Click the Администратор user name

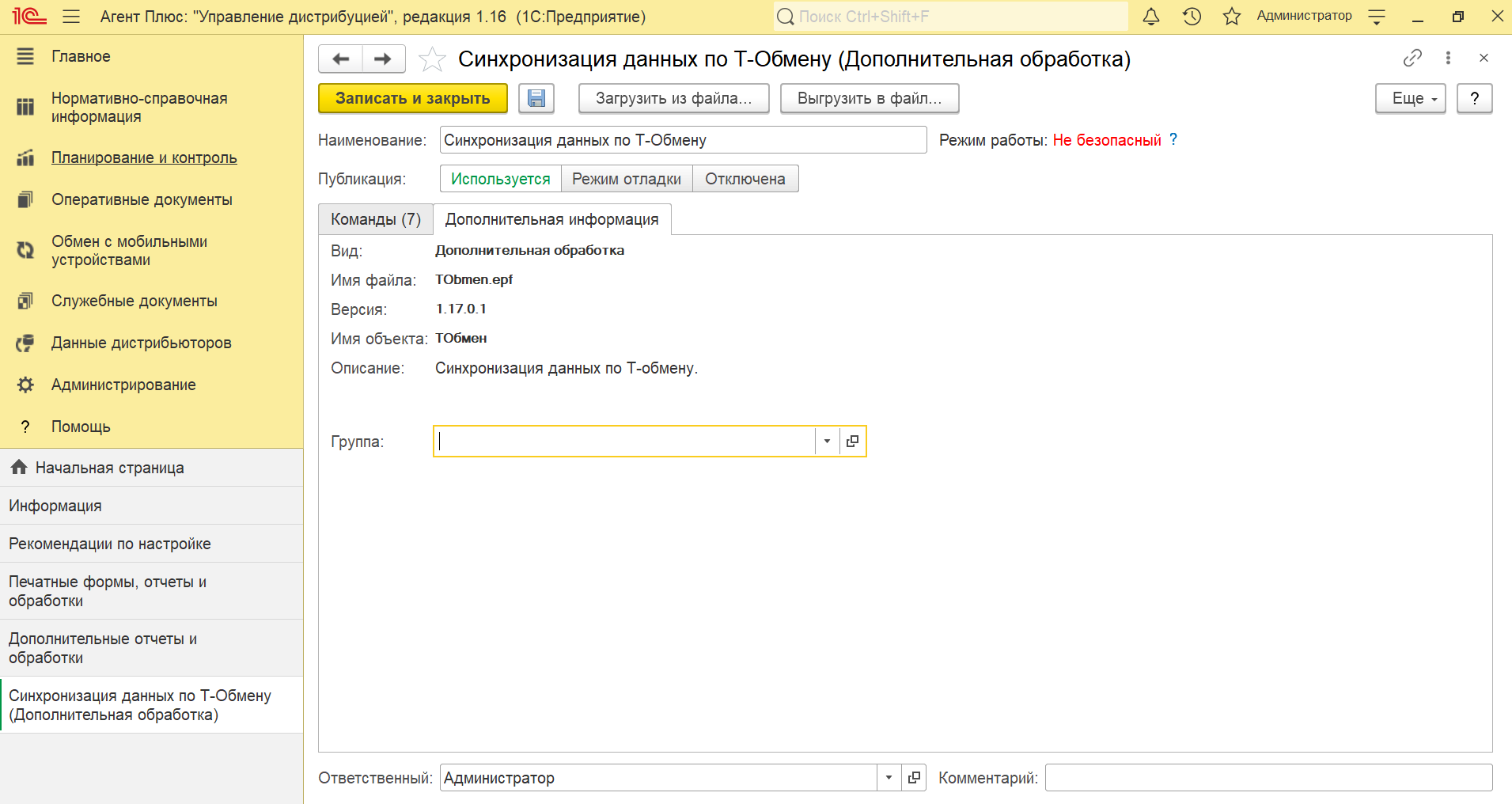[1304, 16]
